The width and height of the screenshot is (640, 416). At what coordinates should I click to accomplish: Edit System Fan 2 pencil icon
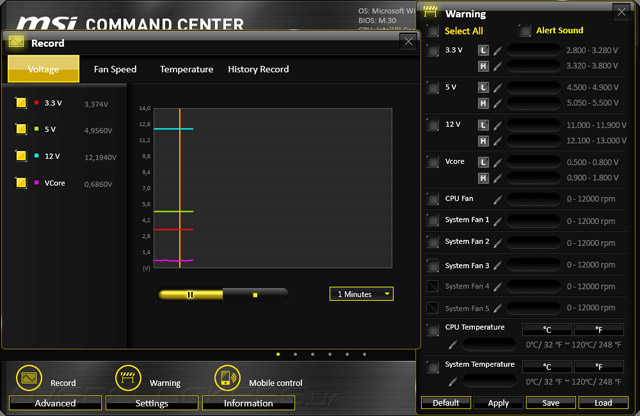[x=498, y=243]
